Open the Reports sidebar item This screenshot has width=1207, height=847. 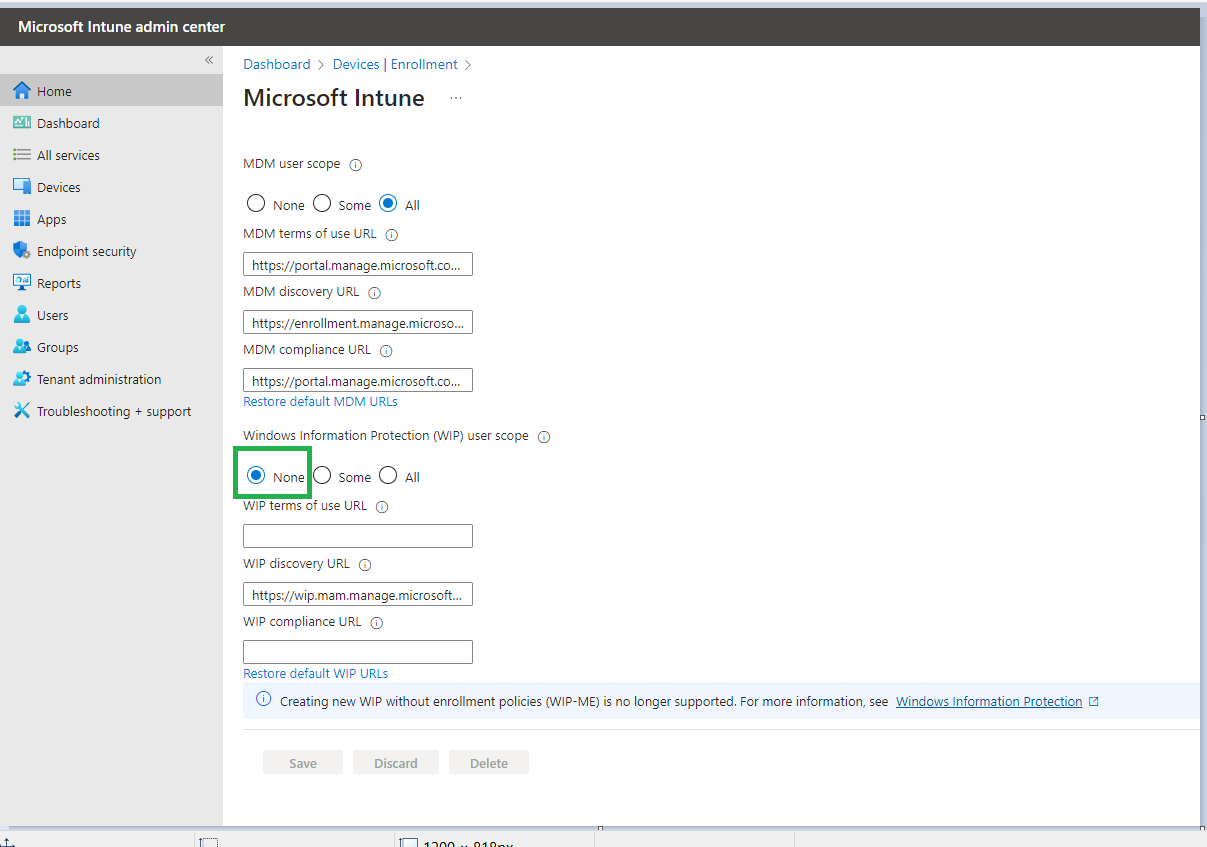pos(111,283)
